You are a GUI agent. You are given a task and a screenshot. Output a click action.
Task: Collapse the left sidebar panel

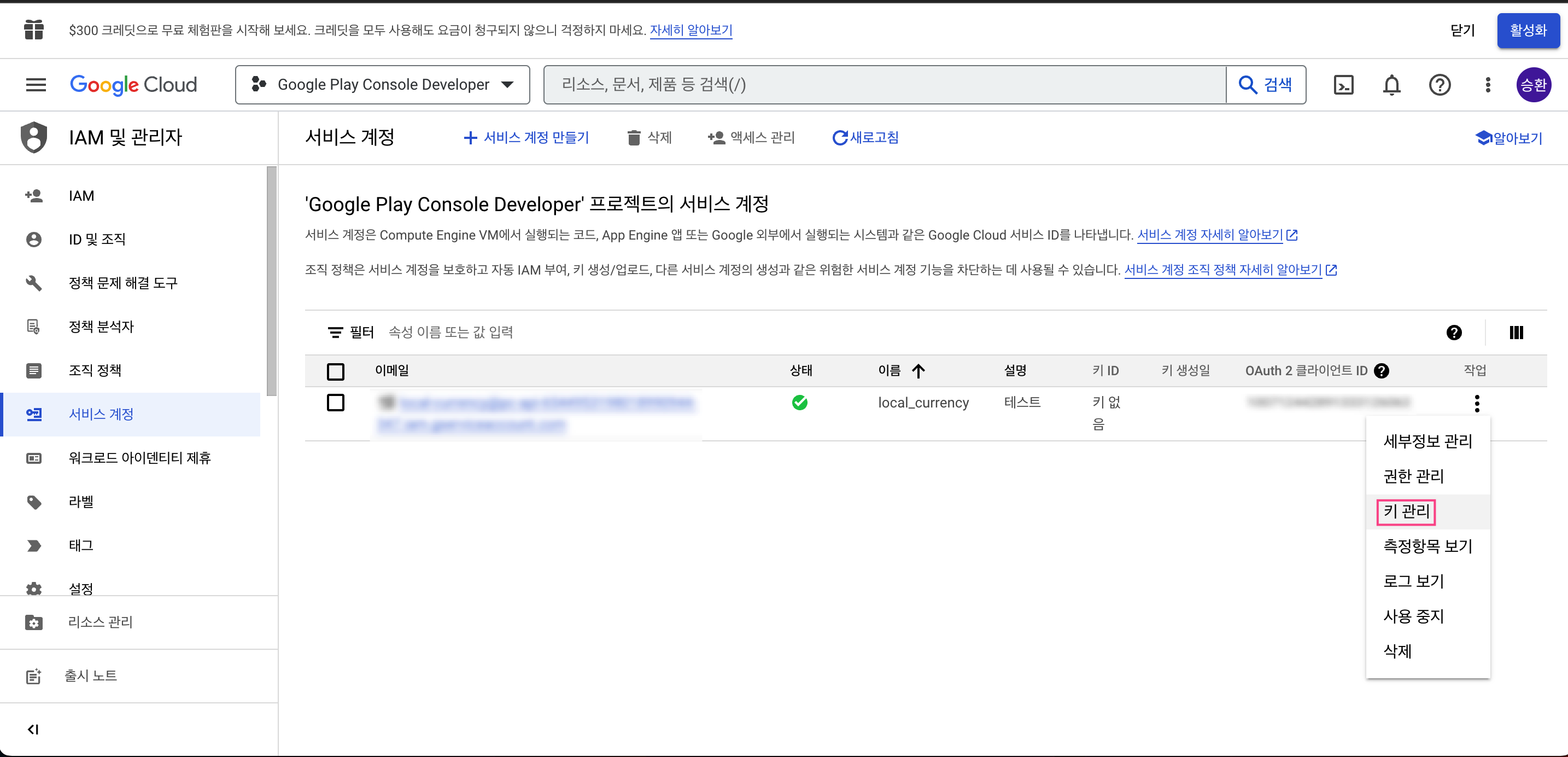33,729
